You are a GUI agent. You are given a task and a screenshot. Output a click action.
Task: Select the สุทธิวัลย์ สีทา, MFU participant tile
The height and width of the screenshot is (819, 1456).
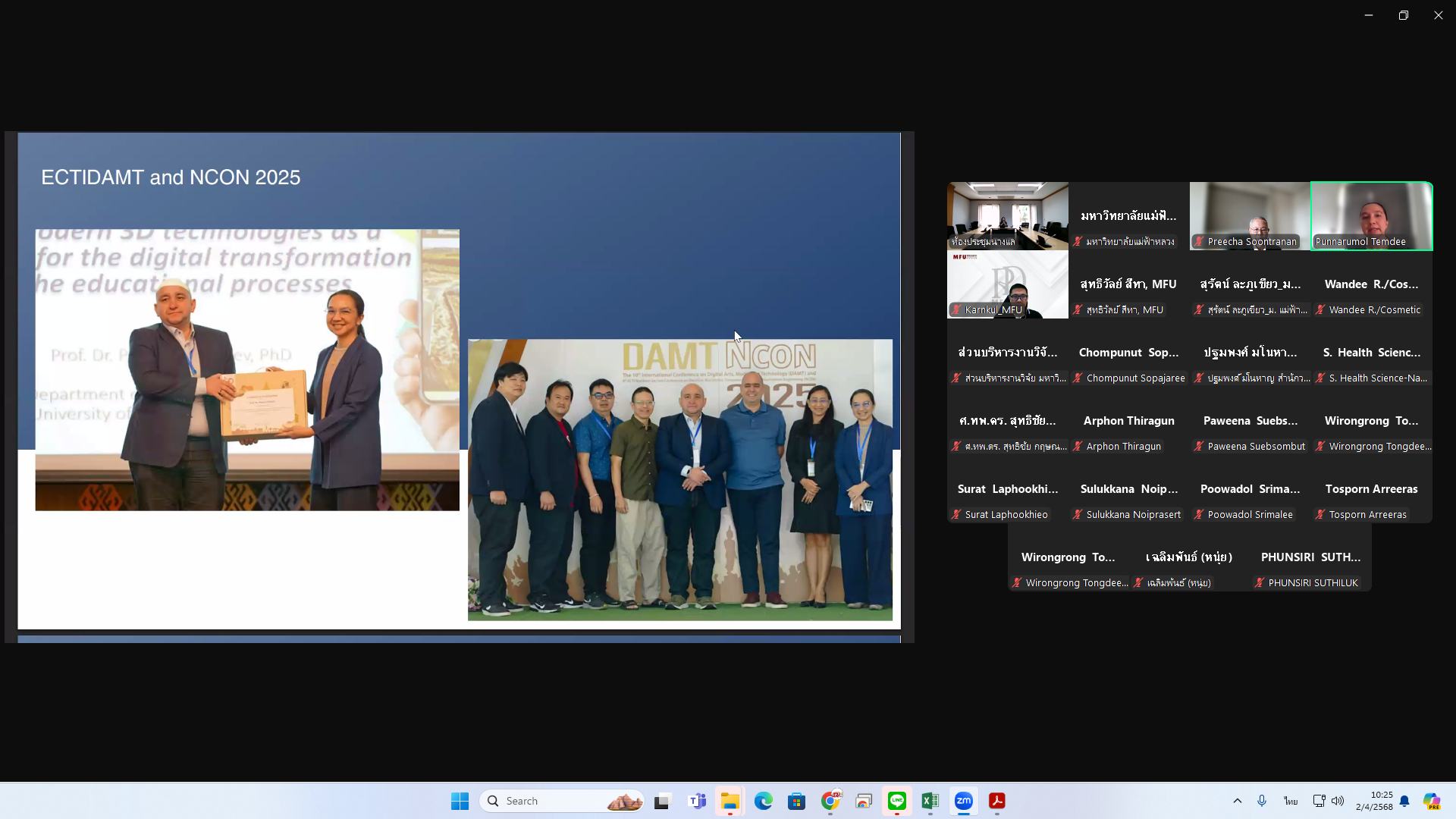point(1129,284)
